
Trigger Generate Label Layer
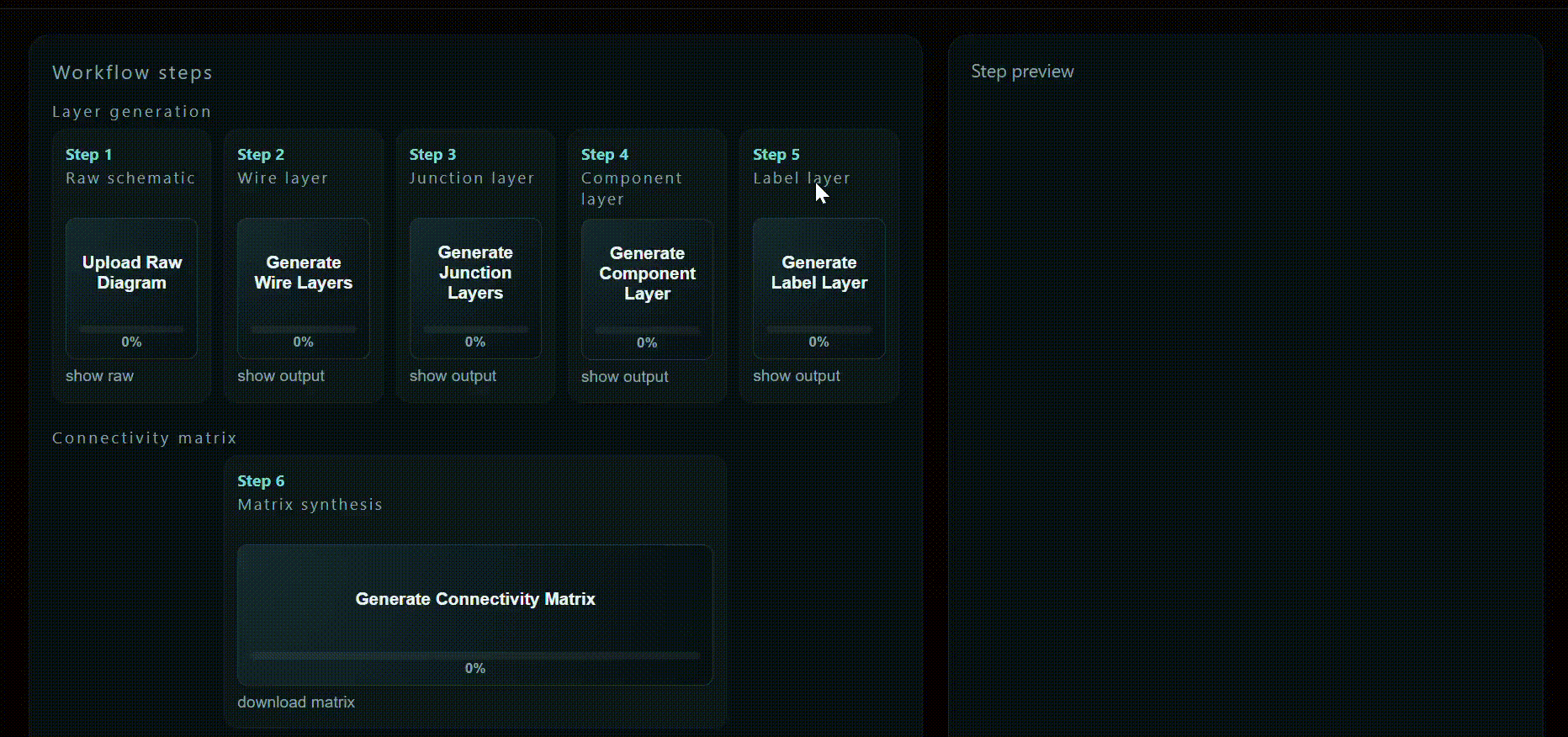818,289
